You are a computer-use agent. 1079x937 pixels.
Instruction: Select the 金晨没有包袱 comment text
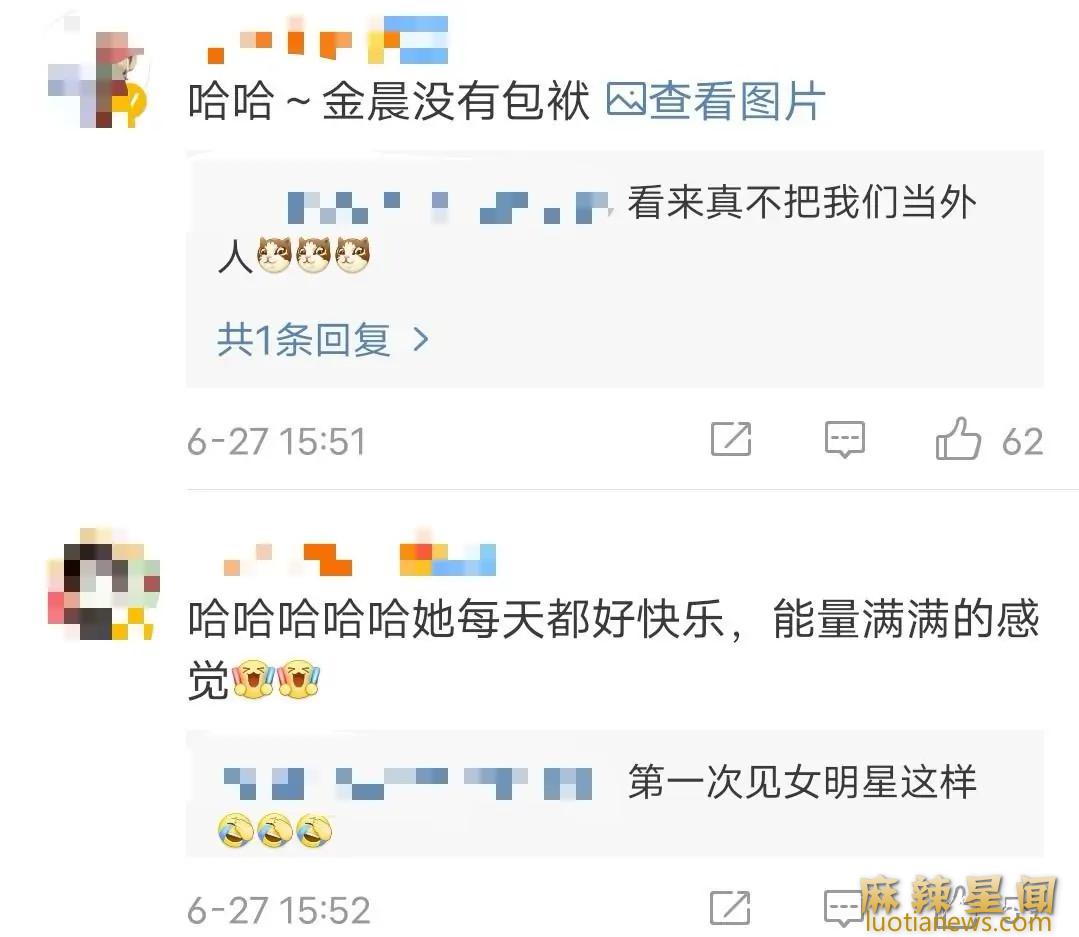coord(389,100)
